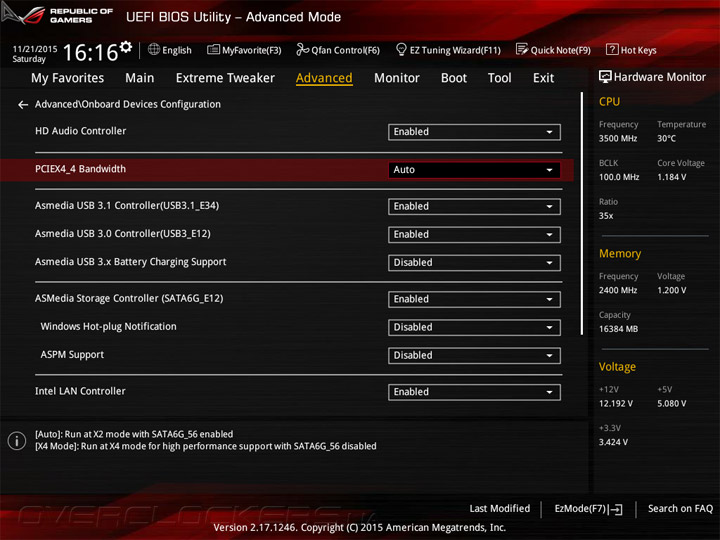Click the +3.3V reading 3.424 V
Image resolution: width=720 pixels, height=540 pixels.
[x=613, y=443]
